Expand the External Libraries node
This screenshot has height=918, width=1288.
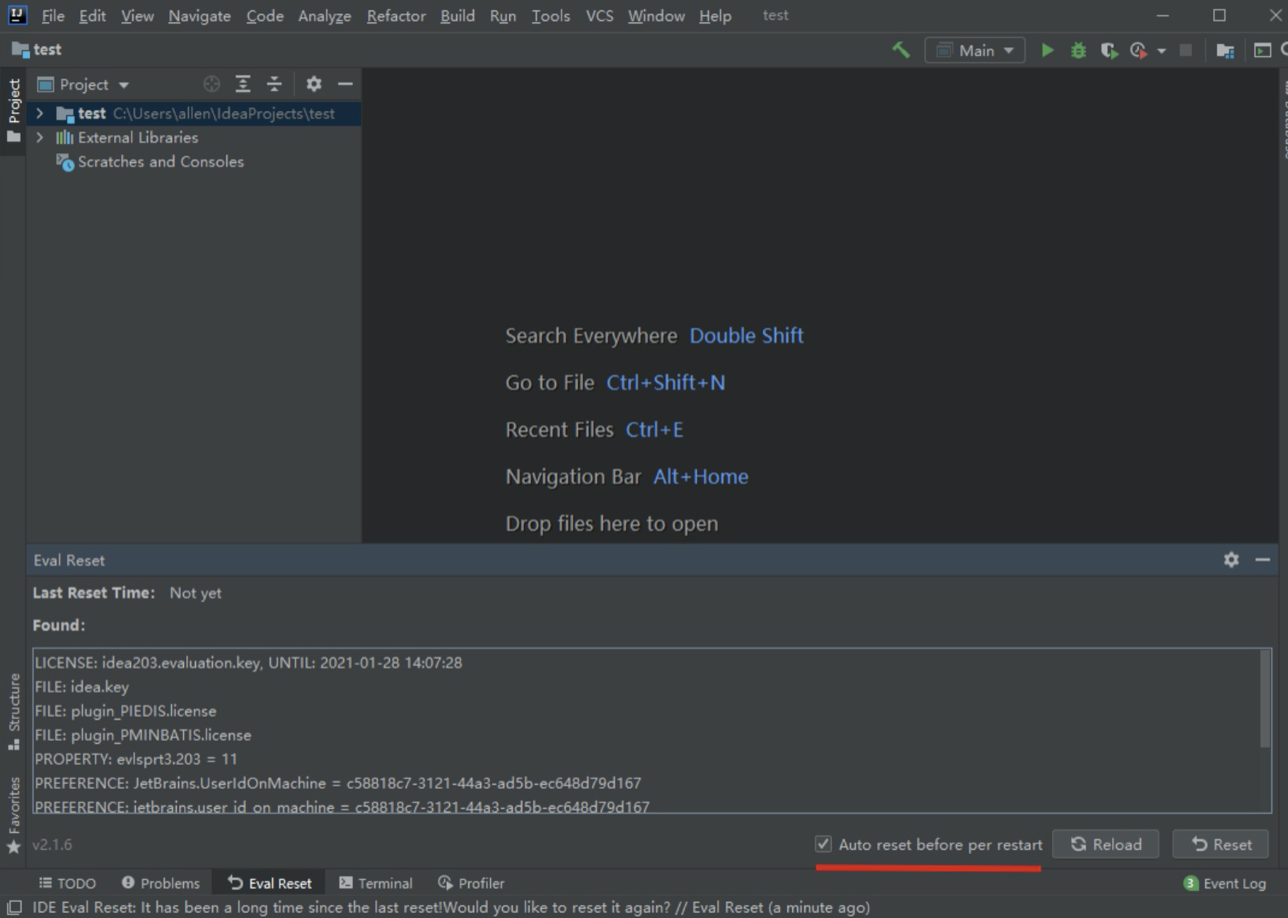pos(40,138)
